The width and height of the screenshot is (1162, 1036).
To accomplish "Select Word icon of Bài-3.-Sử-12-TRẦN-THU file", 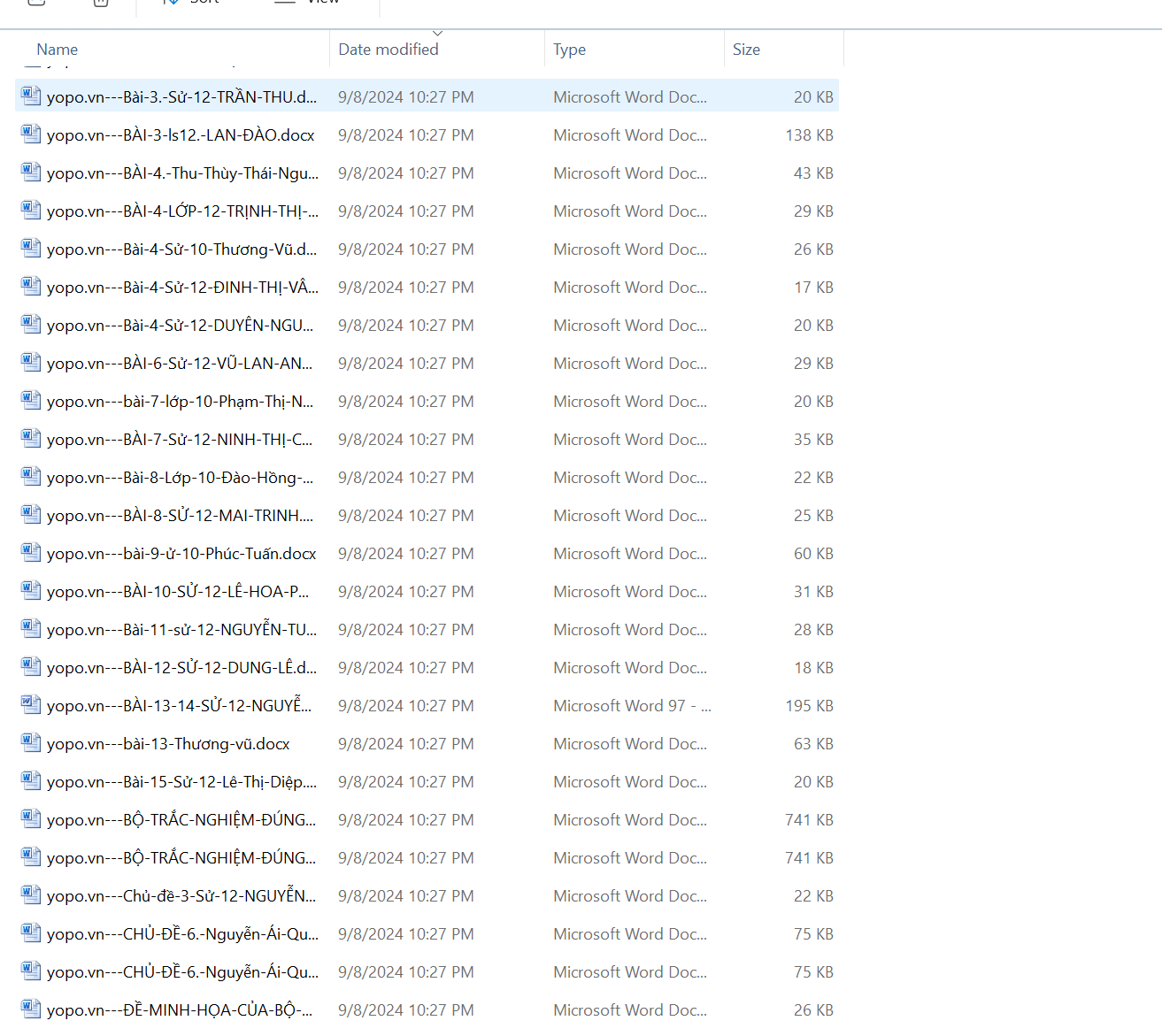I will click(x=31, y=96).
